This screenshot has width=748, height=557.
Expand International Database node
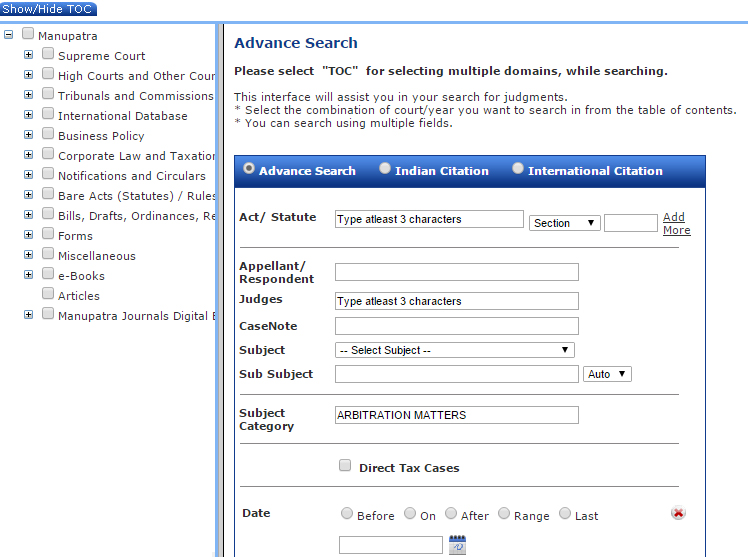pos(29,115)
